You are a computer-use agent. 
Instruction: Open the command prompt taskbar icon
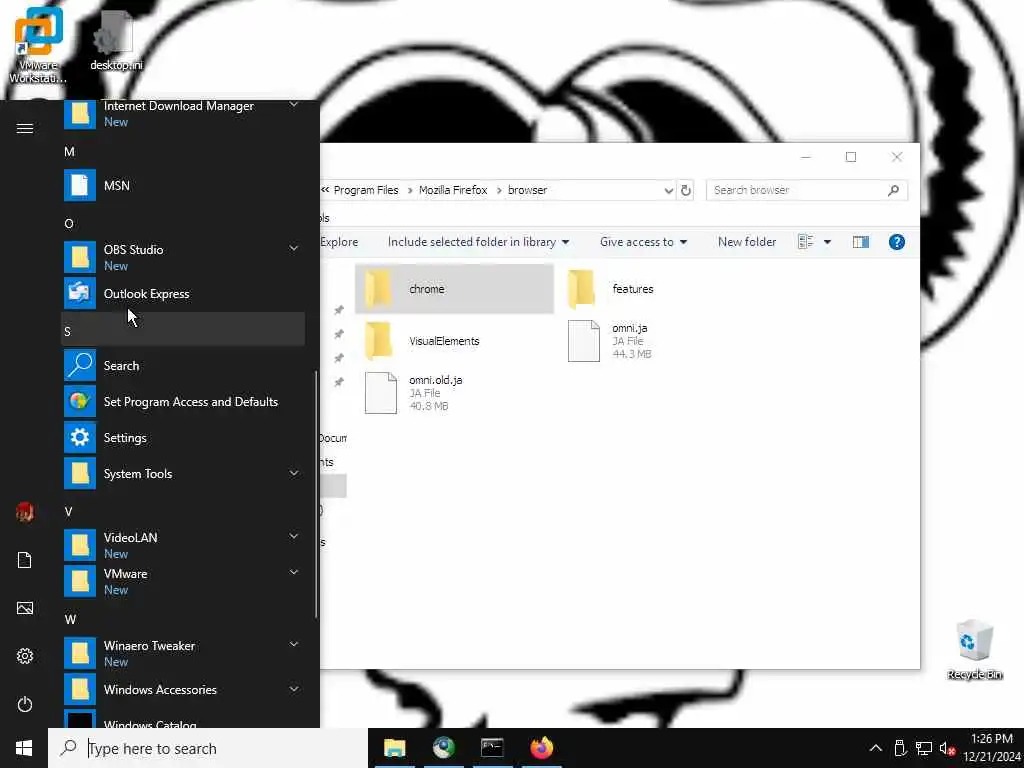[x=492, y=748]
